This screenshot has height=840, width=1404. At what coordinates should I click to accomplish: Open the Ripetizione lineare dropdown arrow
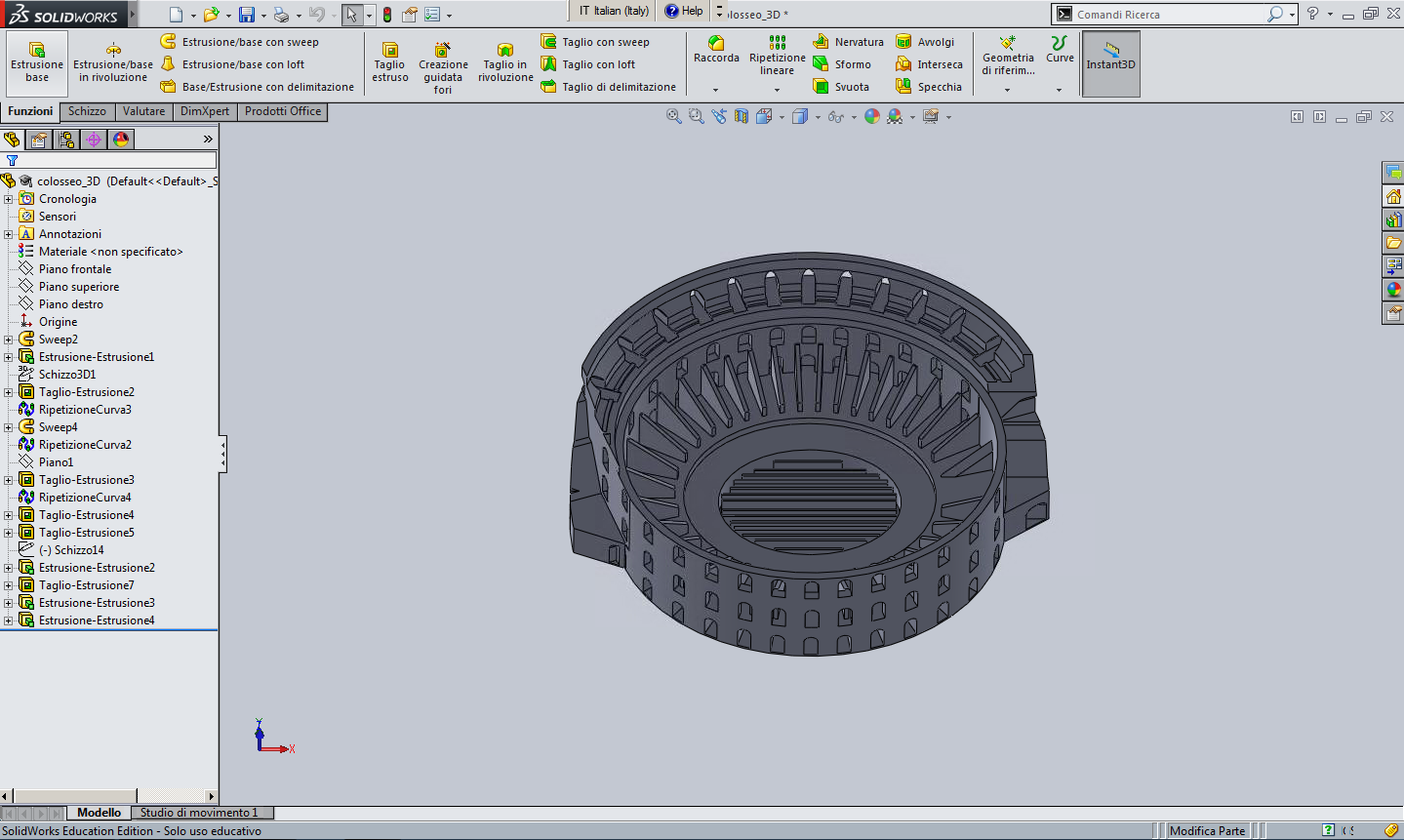pos(778,90)
